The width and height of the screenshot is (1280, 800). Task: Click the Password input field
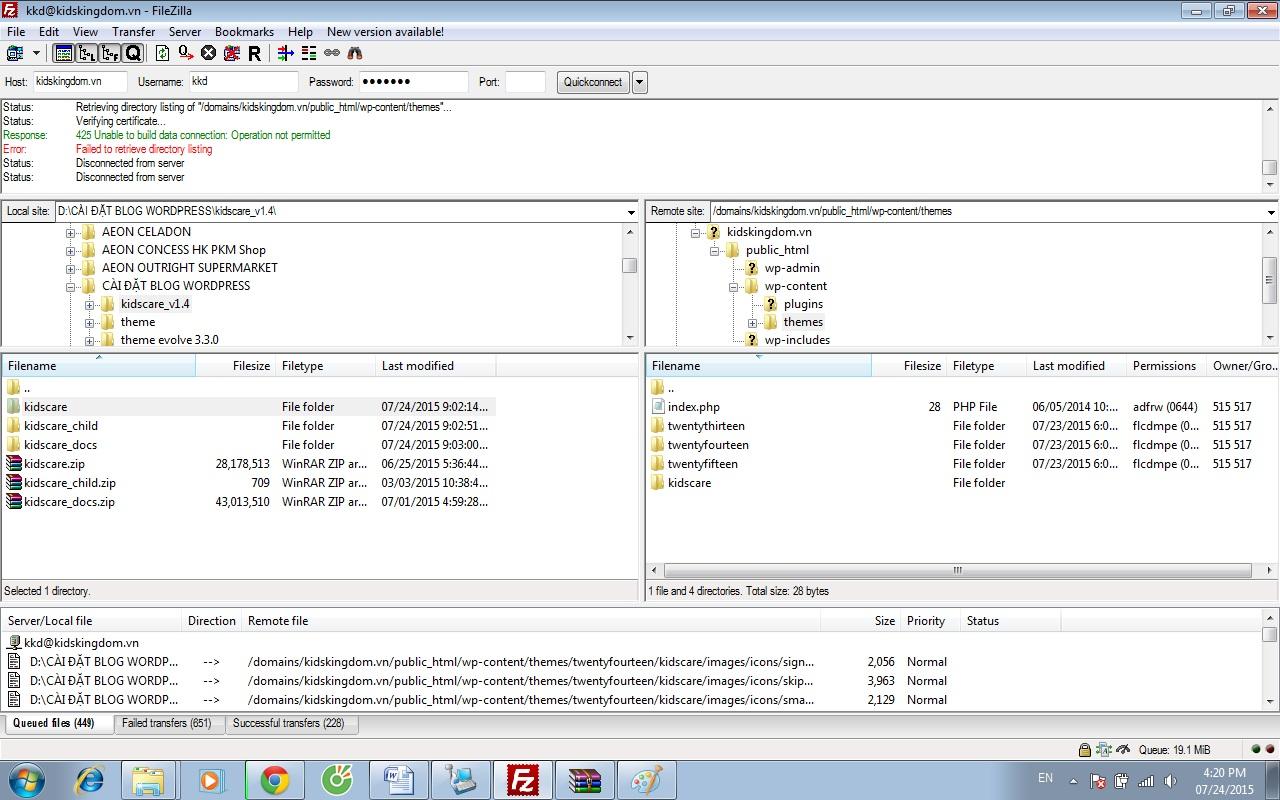(x=413, y=82)
